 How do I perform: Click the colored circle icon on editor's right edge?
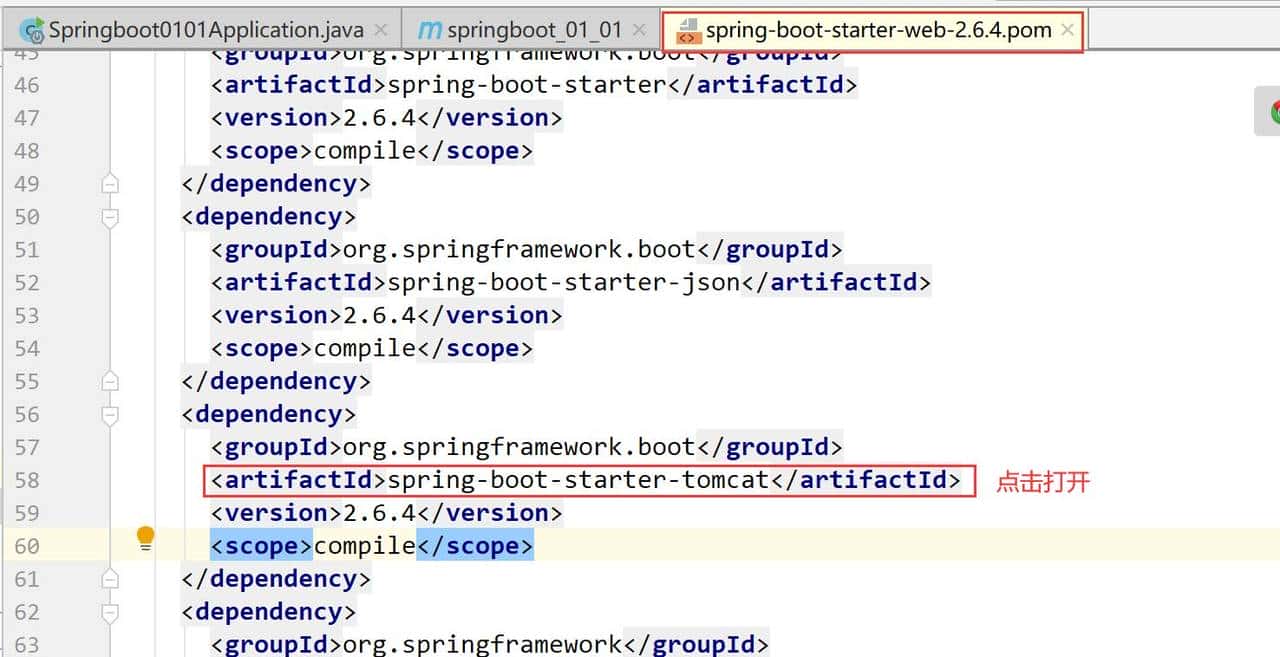pos(1273,112)
